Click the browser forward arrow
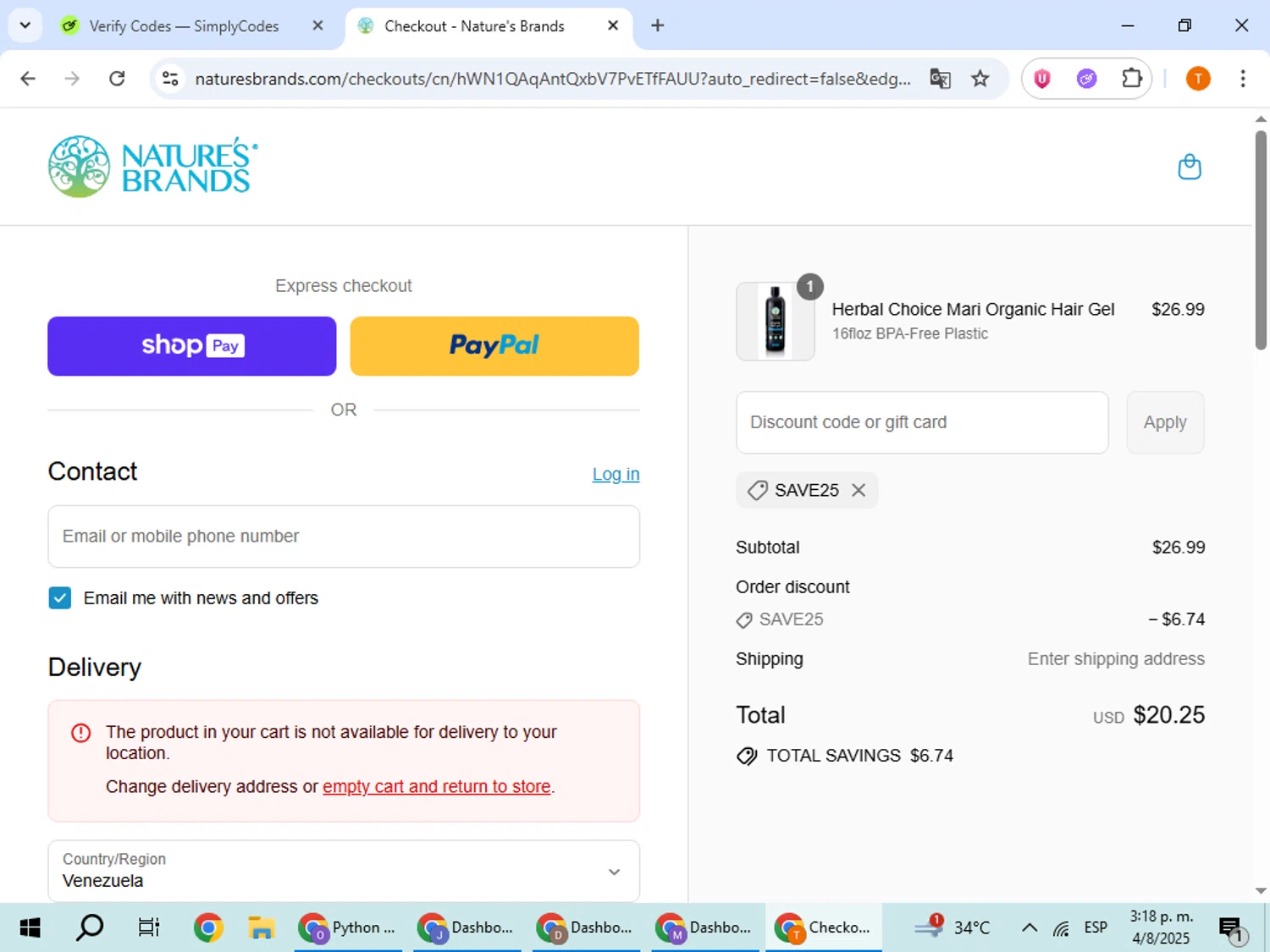The height and width of the screenshot is (952, 1270). [72, 79]
